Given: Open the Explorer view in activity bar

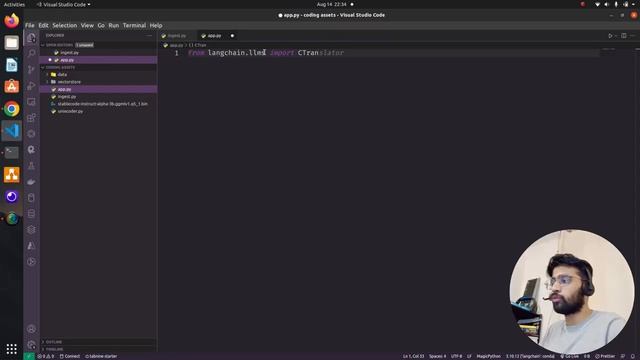Looking at the screenshot, I should [31, 38].
